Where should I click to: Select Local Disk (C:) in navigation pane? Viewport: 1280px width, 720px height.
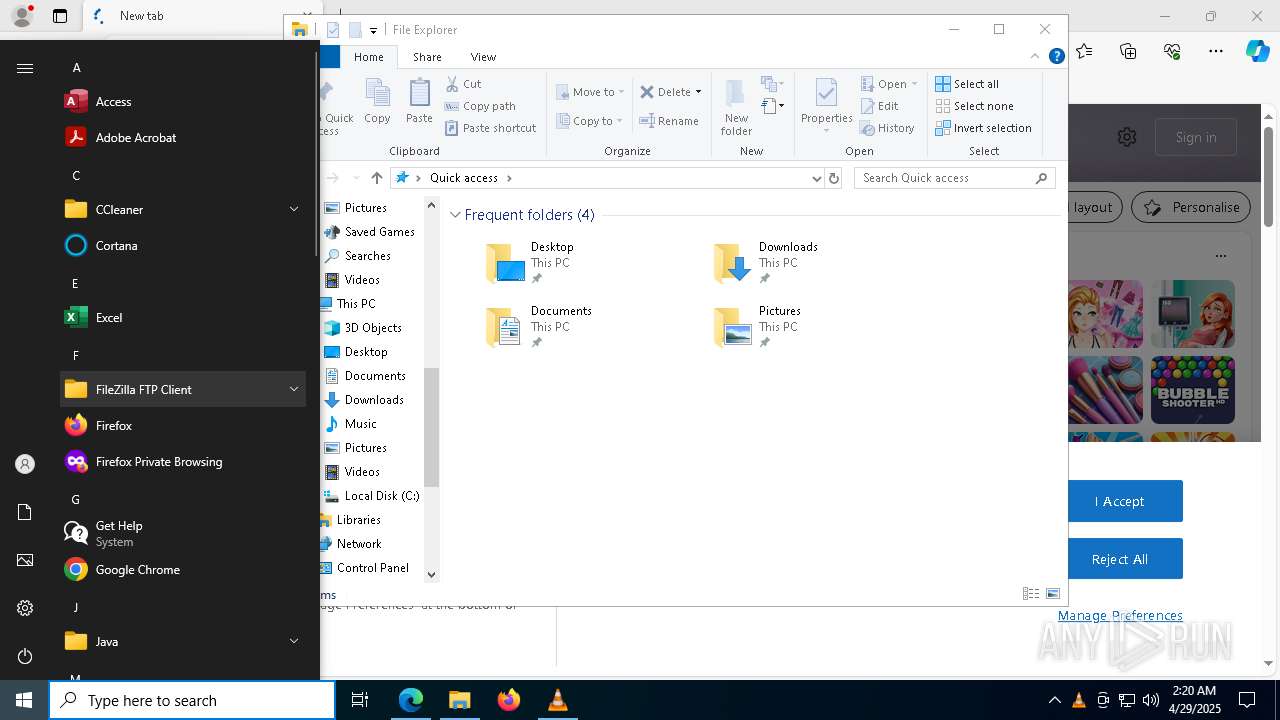click(x=381, y=496)
